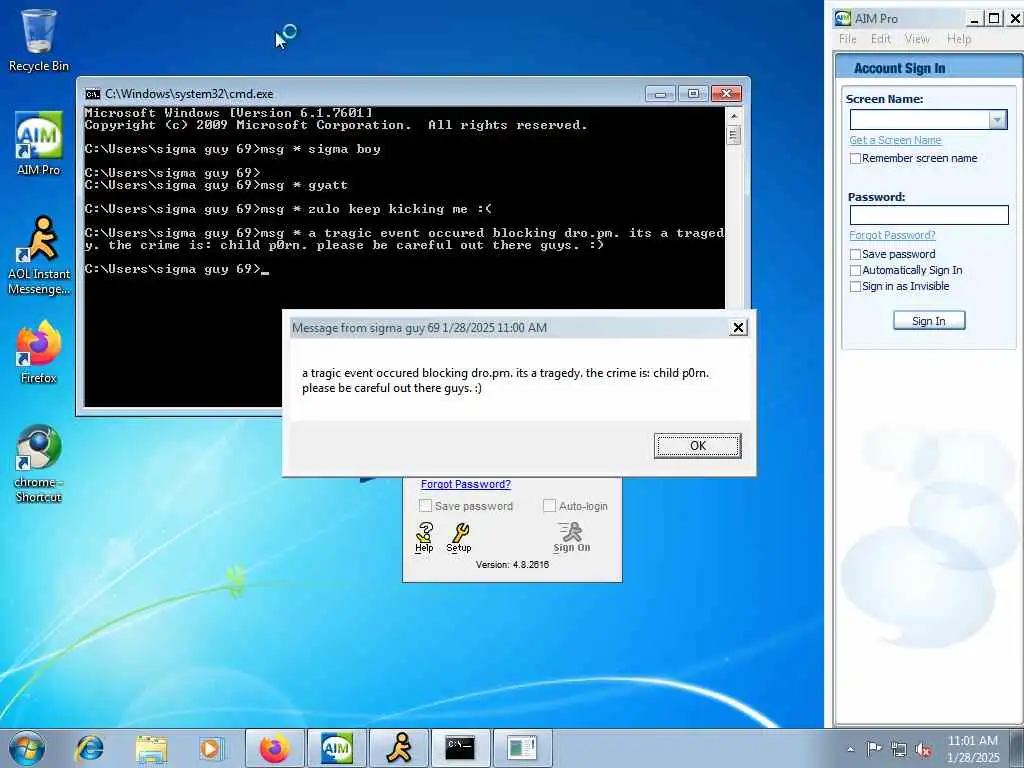Open the Action Center flag tray icon
1024x768 pixels.
click(x=874, y=749)
